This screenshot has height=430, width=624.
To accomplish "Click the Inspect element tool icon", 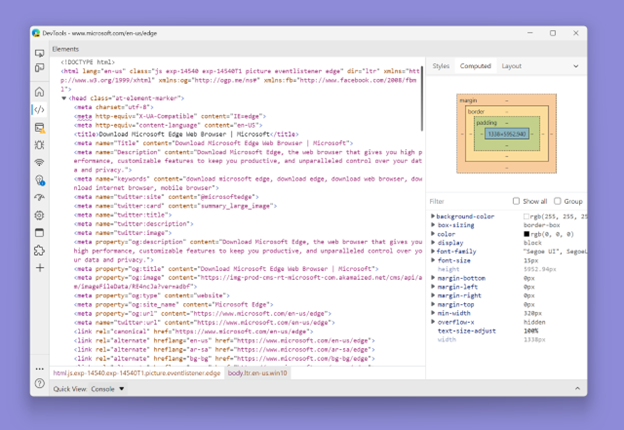I will tap(40, 53).
